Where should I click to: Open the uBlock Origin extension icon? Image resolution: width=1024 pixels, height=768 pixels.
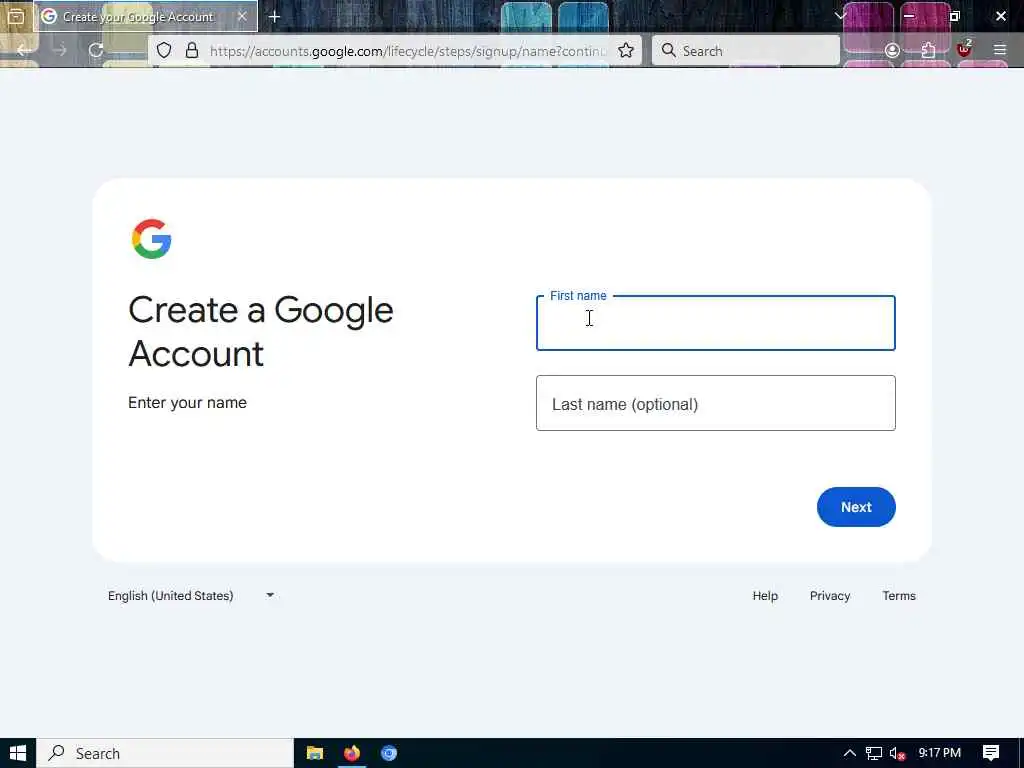tap(964, 49)
